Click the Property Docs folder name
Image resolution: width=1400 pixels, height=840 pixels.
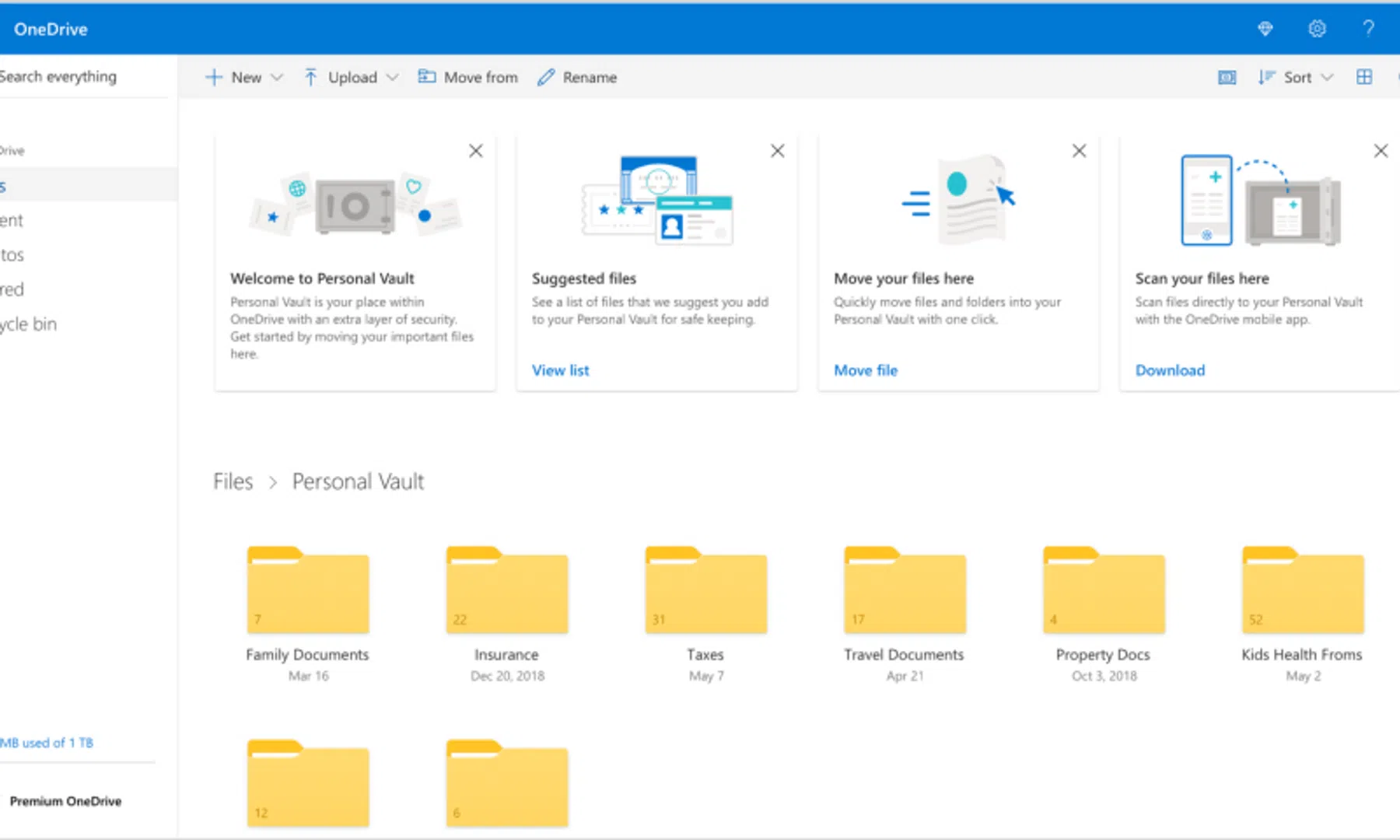(1103, 655)
